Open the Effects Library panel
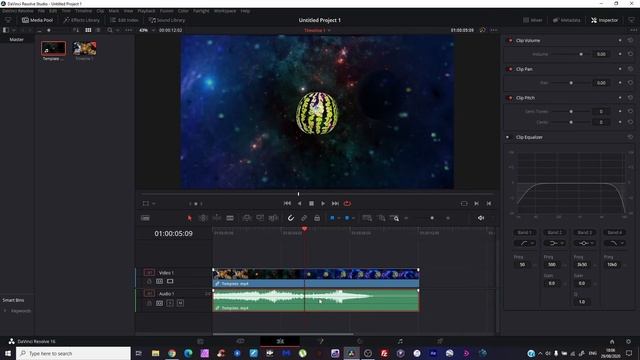 (82, 20)
